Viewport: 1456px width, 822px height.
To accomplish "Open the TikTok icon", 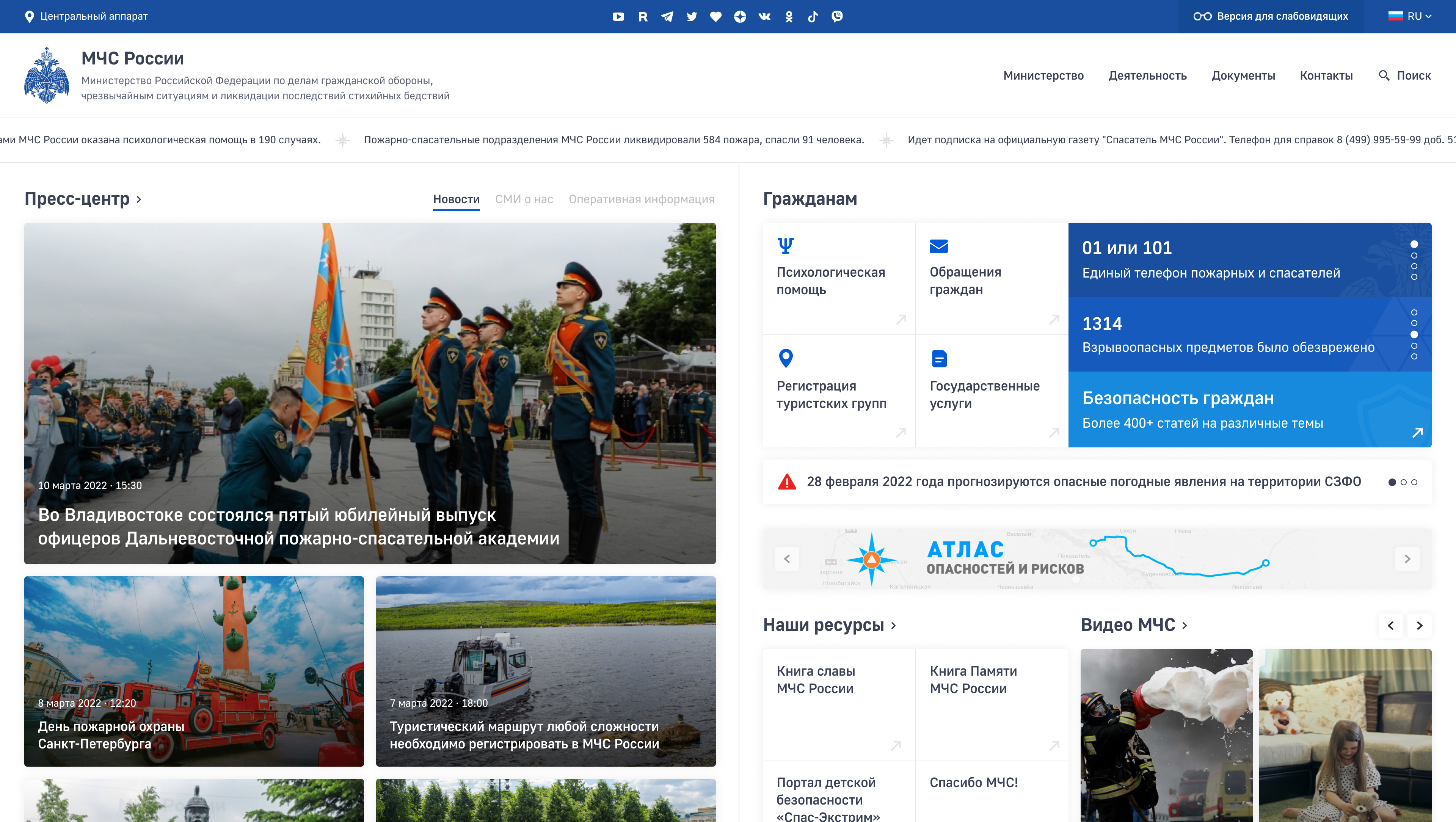I will [813, 16].
